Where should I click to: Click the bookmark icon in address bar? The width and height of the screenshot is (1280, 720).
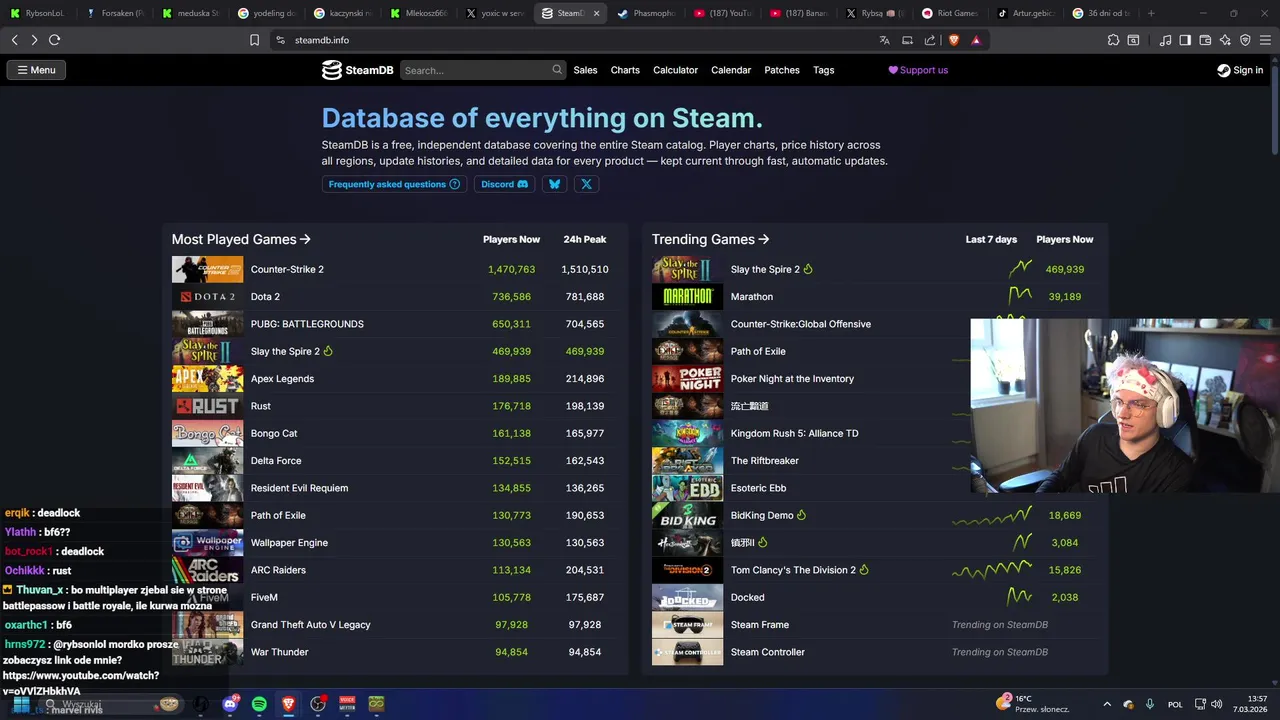pyautogui.click(x=254, y=40)
